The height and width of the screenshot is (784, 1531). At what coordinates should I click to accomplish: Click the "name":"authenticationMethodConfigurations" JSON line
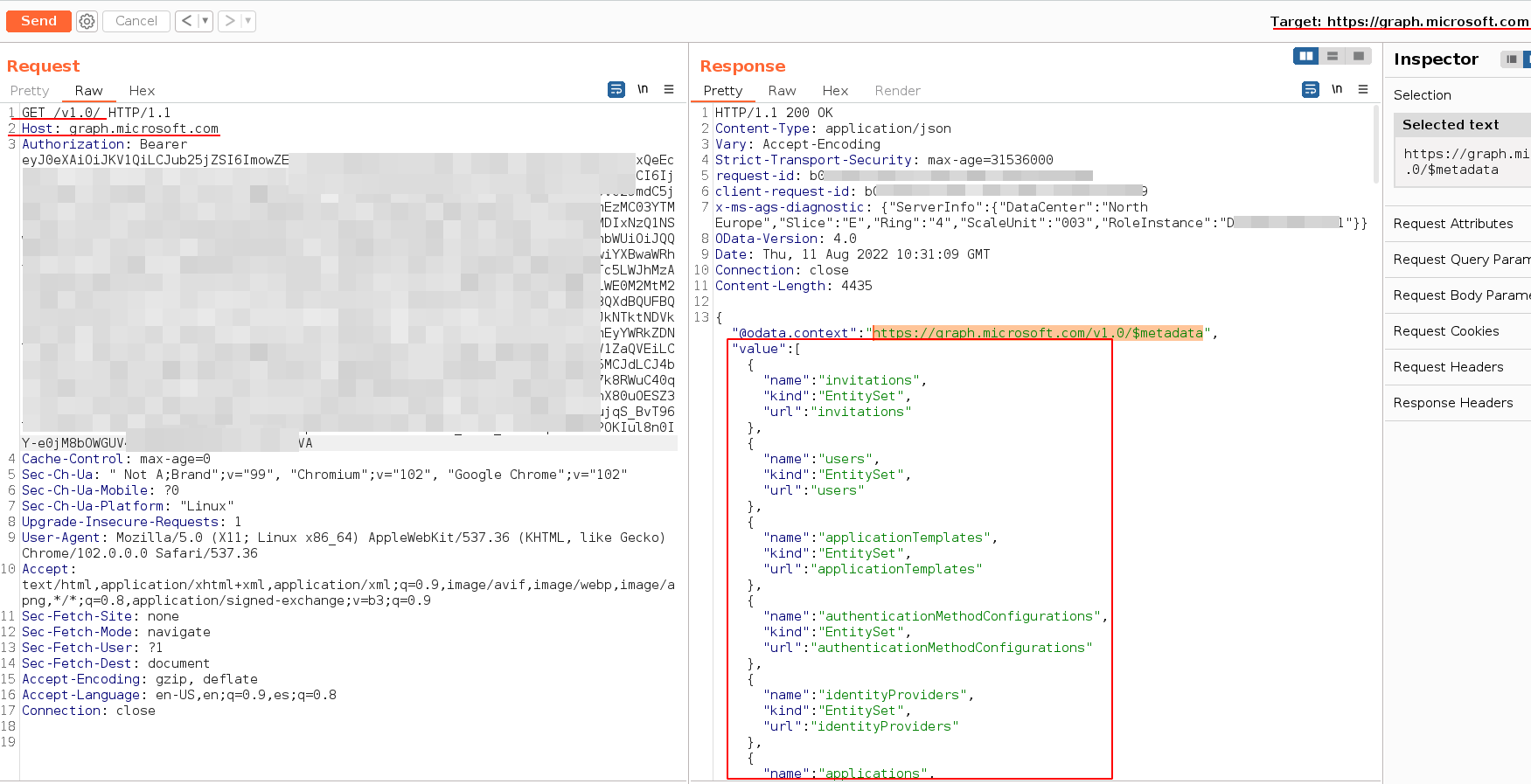936,616
